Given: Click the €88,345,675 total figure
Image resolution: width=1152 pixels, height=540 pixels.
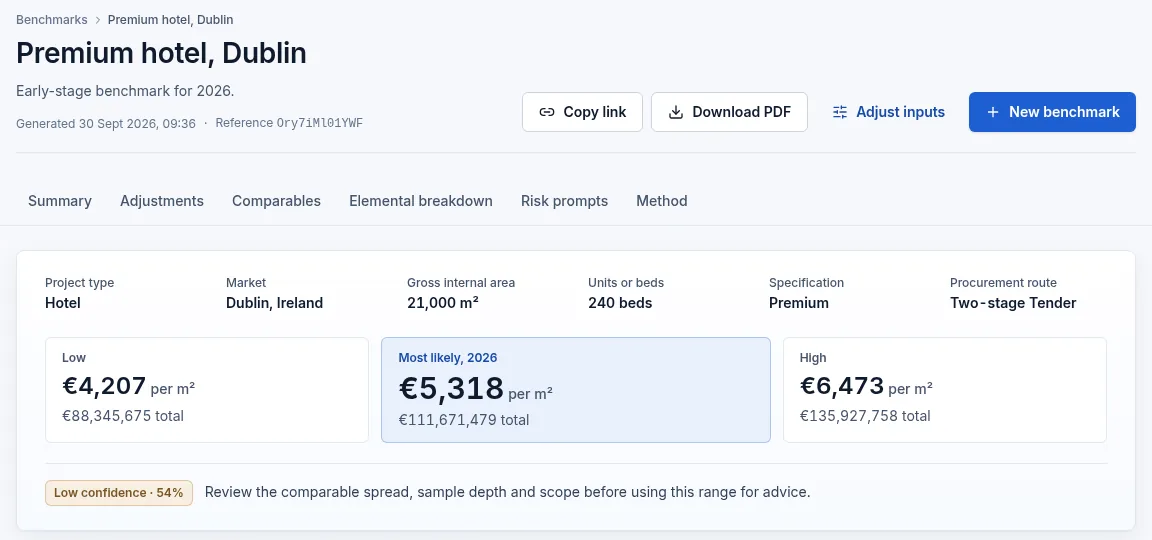Looking at the screenshot, I should coord(123,416).
